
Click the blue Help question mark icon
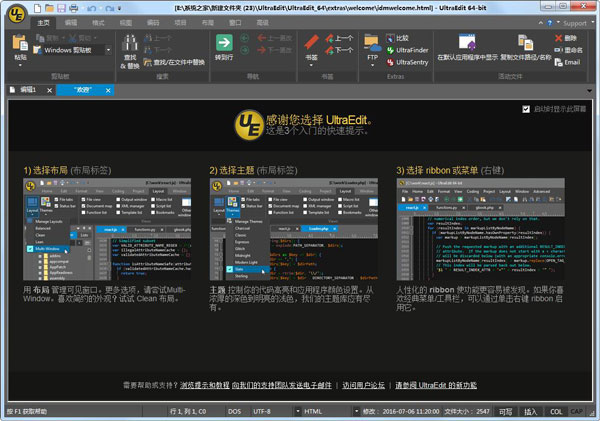tap(550, 23)
